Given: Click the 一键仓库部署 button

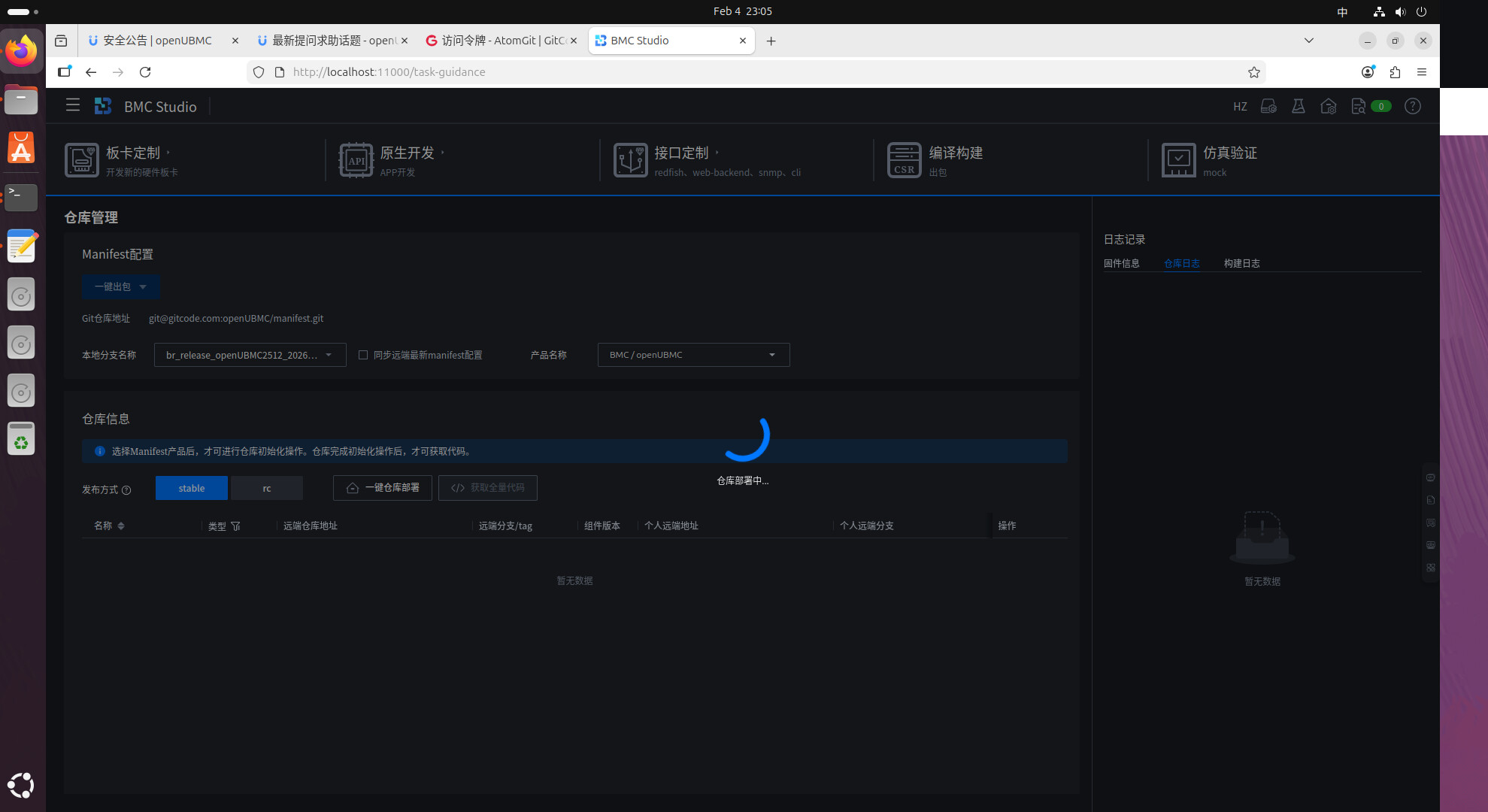Looking at the screenshot, I should click(x=382, y=488).
